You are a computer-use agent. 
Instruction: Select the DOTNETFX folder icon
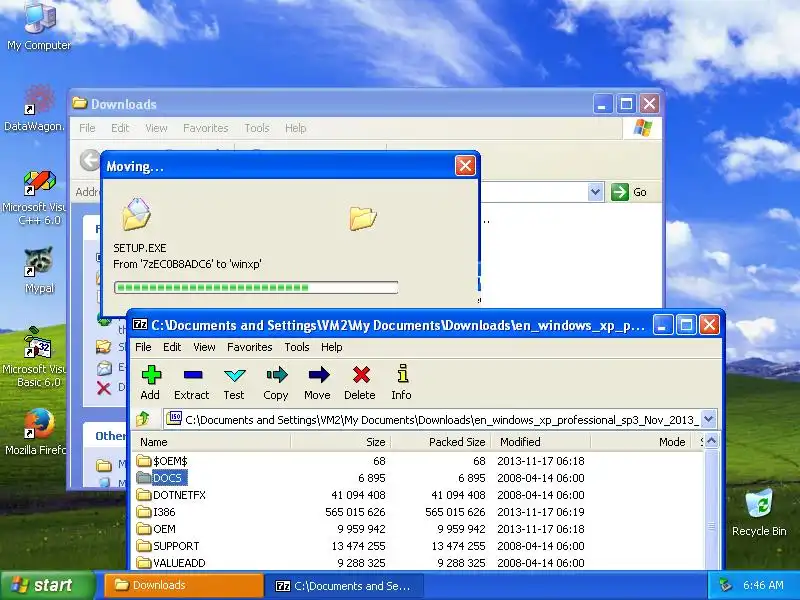144,495
